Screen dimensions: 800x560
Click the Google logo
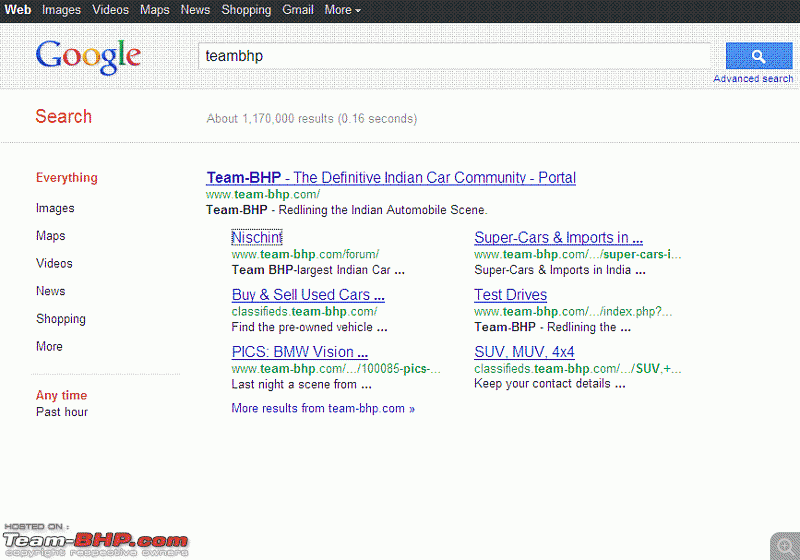pos(88,57)
